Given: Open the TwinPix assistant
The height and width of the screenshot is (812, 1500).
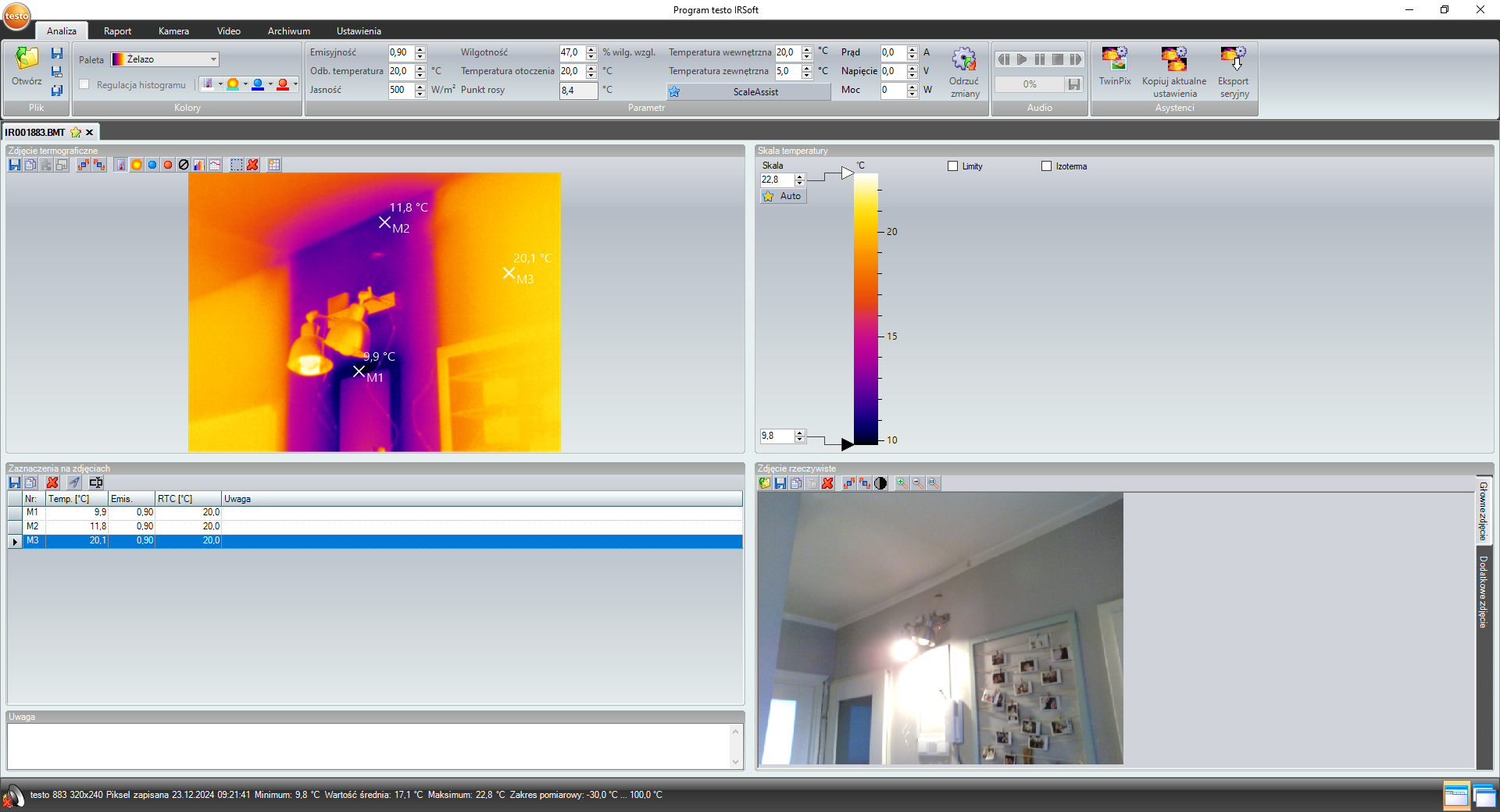Looking at the screenshot, I should tap(1114, 59).
